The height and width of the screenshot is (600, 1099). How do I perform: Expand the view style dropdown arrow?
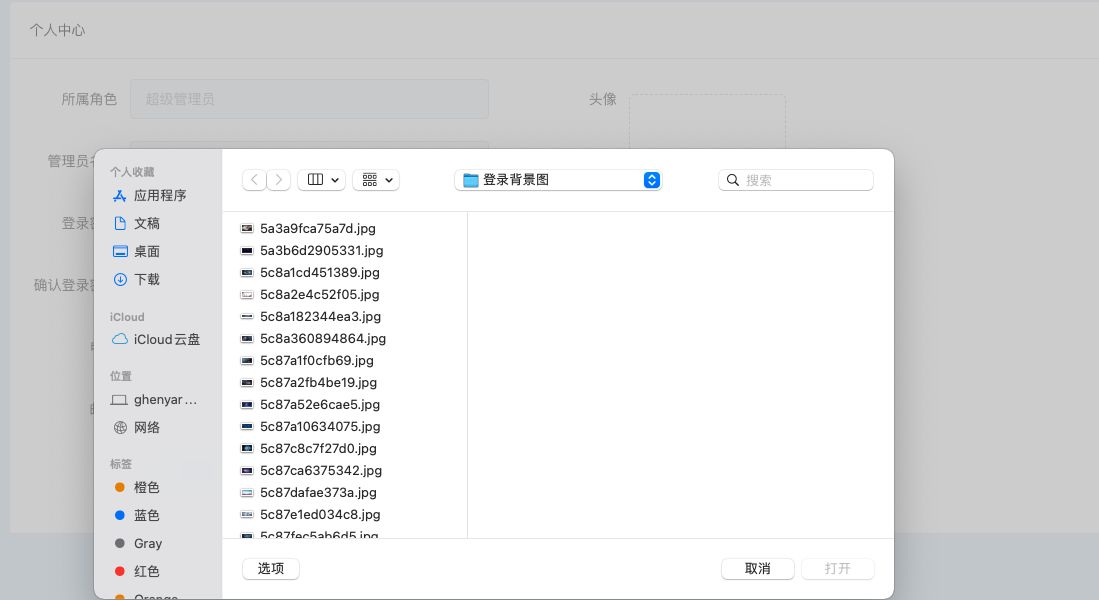point(335,180)
